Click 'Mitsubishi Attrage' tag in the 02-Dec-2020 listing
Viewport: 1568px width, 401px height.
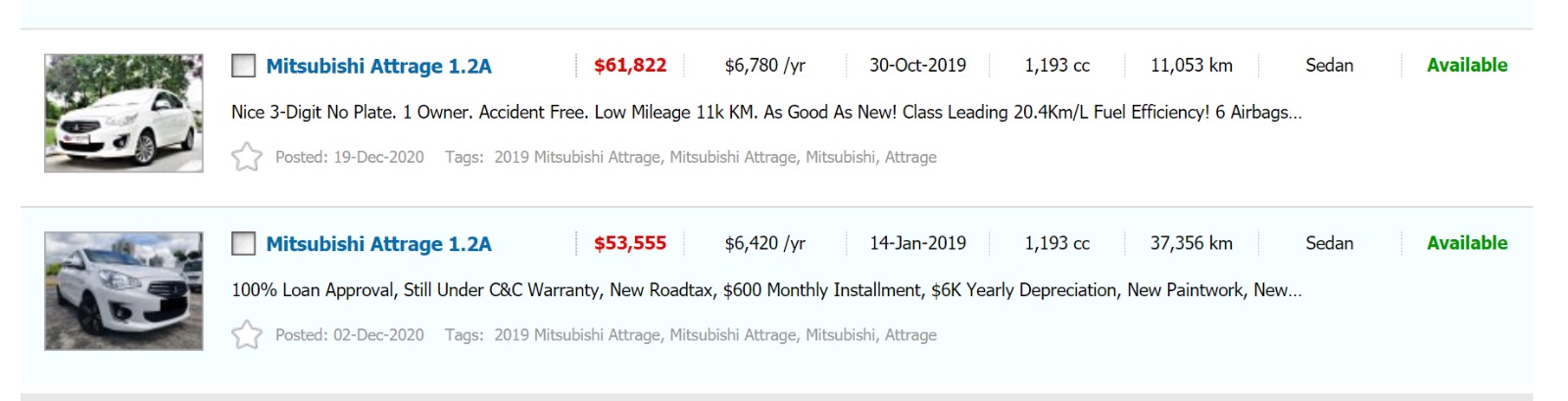732,335
